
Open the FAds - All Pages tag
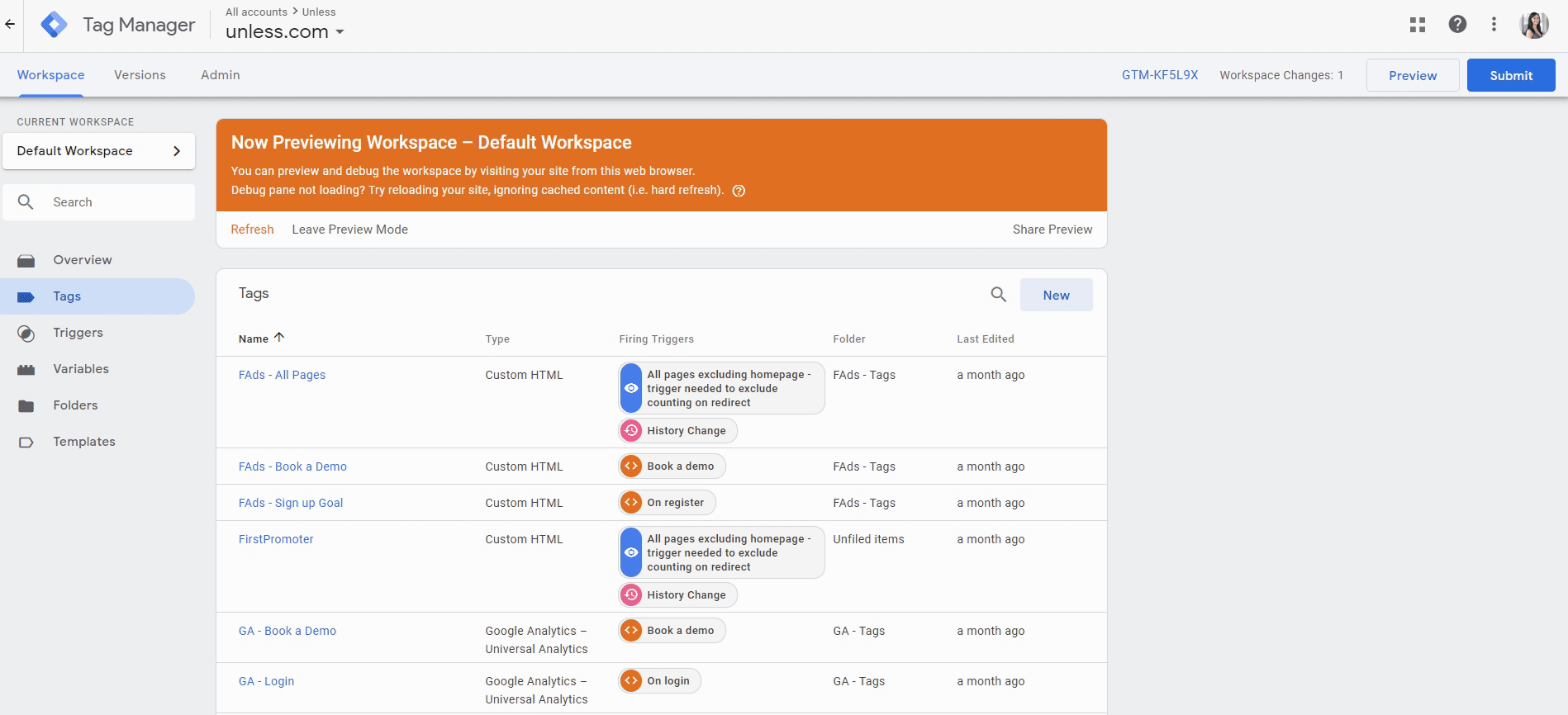pos(283,375)
